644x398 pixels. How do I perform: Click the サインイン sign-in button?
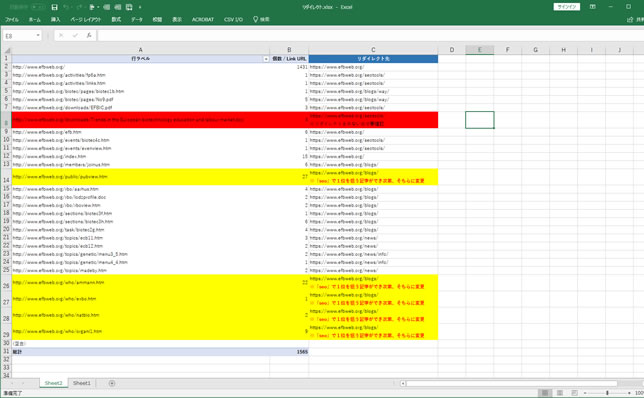click(x=567, y=7)
